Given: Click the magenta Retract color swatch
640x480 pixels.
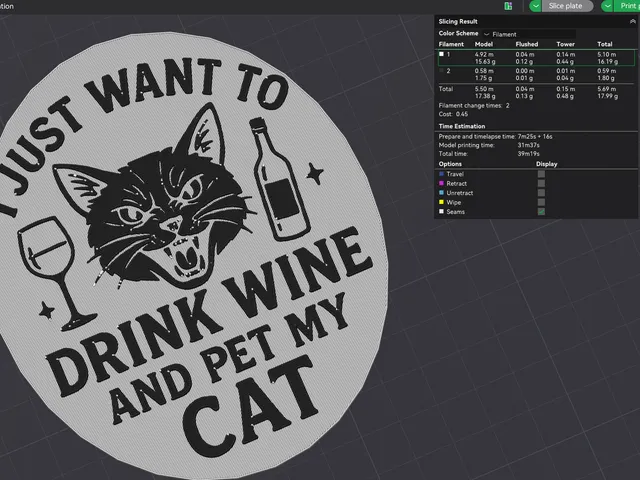Looking at the screenshot, I should (x=441, y=183).
